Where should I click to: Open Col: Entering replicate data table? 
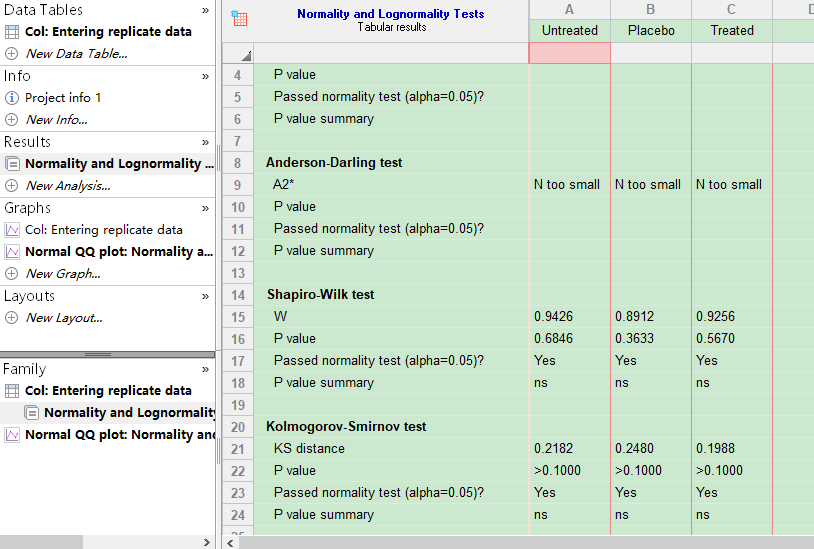[x=108, y=32]
